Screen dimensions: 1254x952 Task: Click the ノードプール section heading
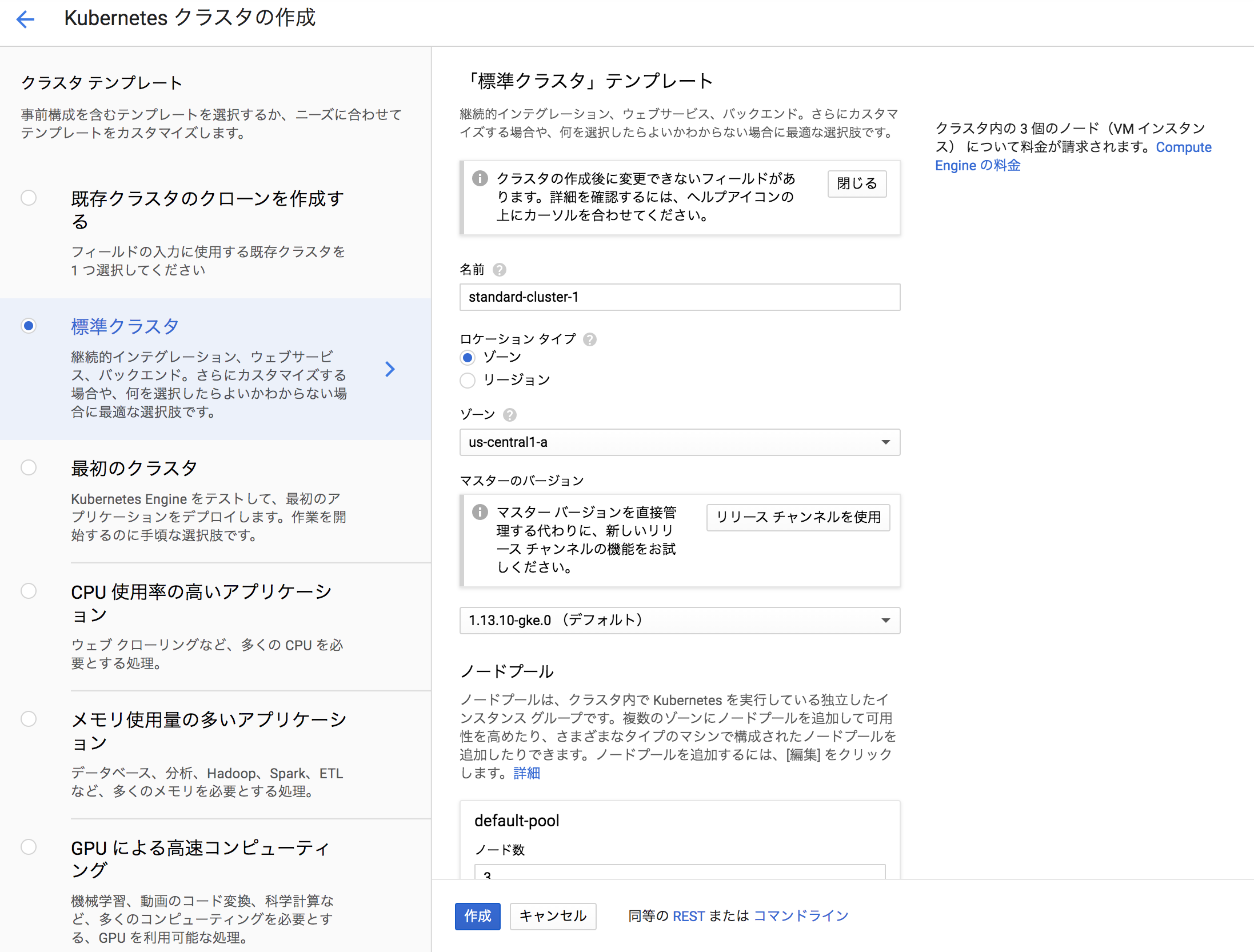pyautogui.click(x=507, y=671)
